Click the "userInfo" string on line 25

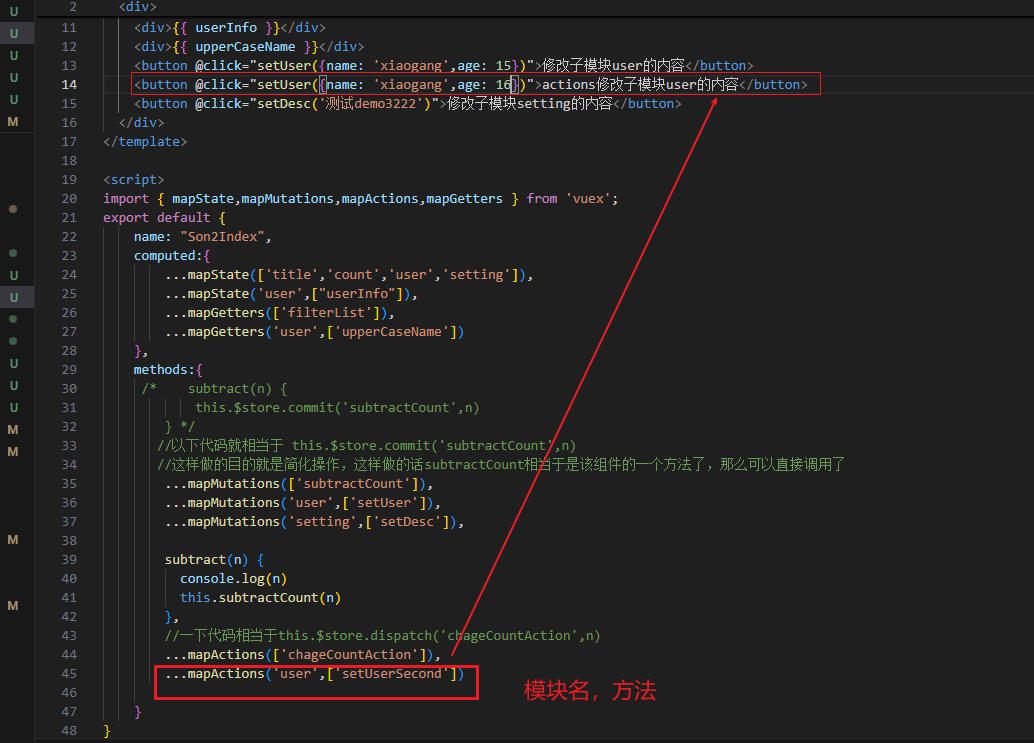coord(357,294)
